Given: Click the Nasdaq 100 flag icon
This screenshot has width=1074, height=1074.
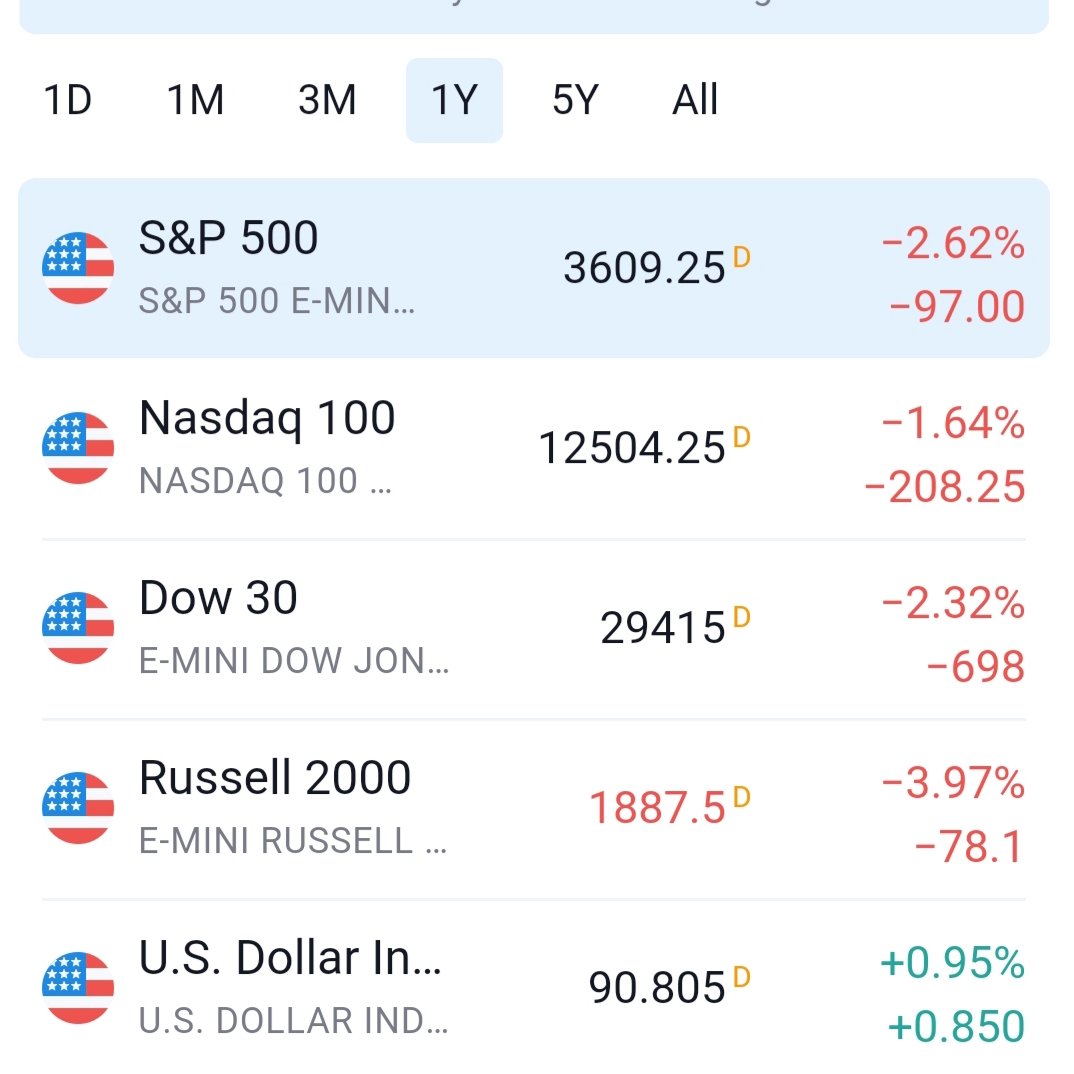Looking at the screenshot, I should pos(78,448).
